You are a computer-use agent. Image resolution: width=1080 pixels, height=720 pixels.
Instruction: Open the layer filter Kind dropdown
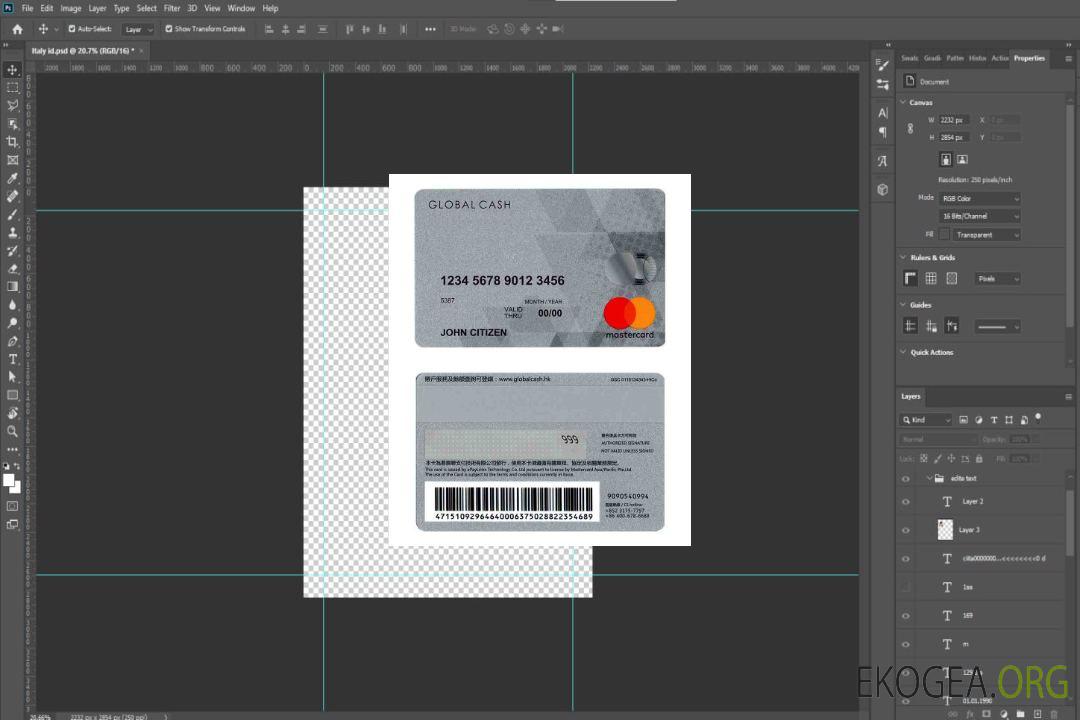926,420
